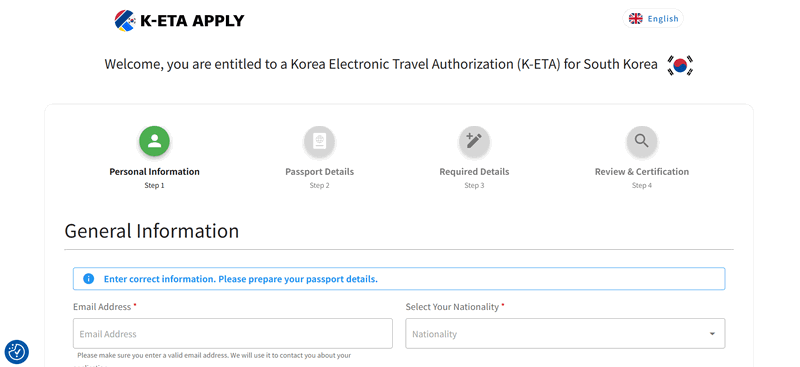Viewport: 800px width, 367px height.
Task: Click the K-ETA APPLY title text
Action: point(192,20)
